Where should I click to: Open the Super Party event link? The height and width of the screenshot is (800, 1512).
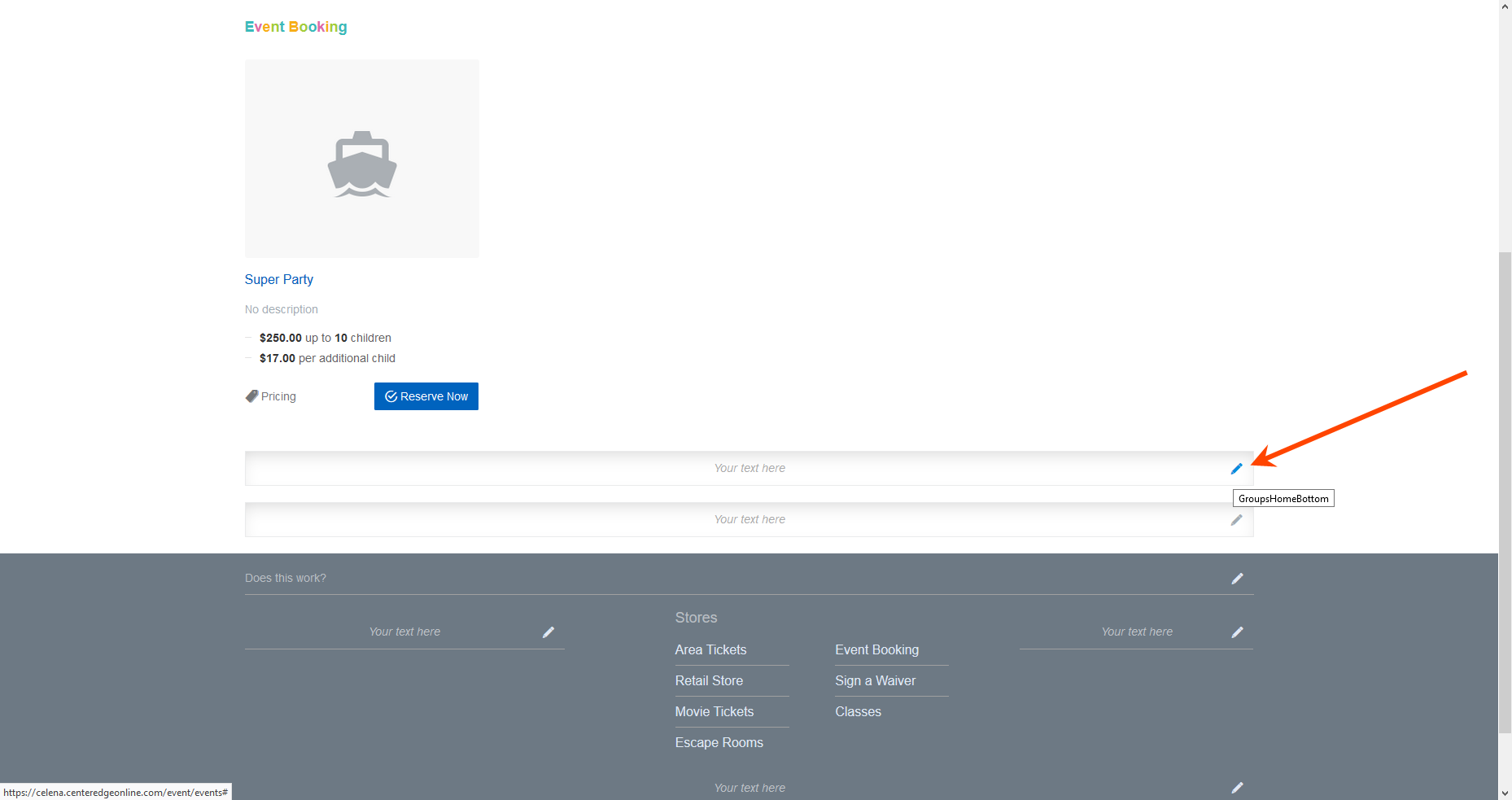click(279, 279)
